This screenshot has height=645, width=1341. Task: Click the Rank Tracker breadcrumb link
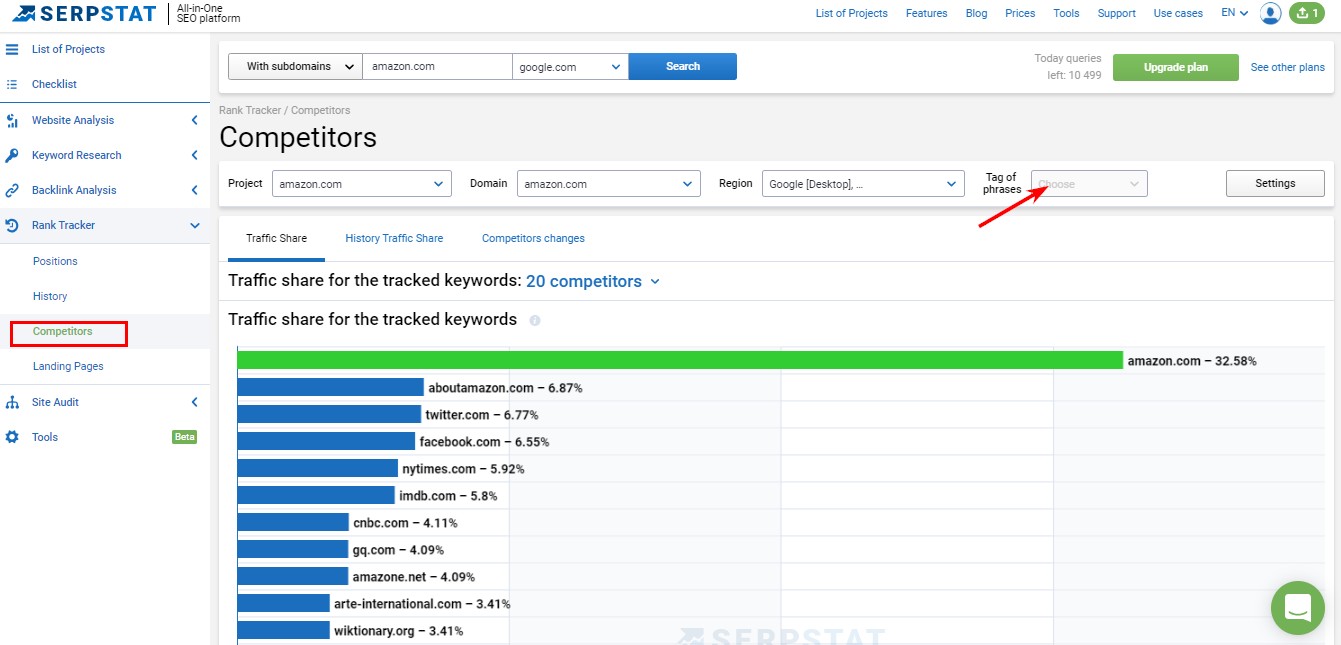click(x=250, y=110)
